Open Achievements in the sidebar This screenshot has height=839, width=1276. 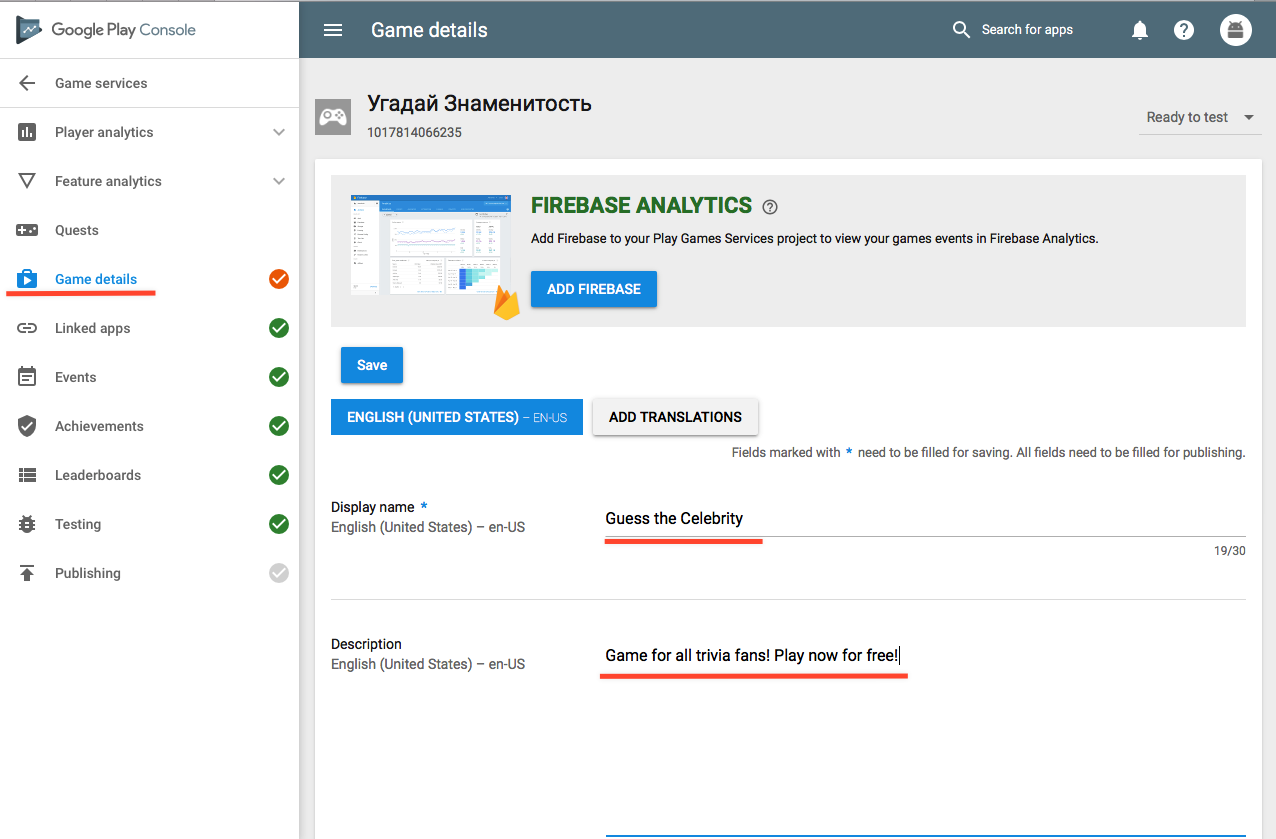click(x=99, y=426)
